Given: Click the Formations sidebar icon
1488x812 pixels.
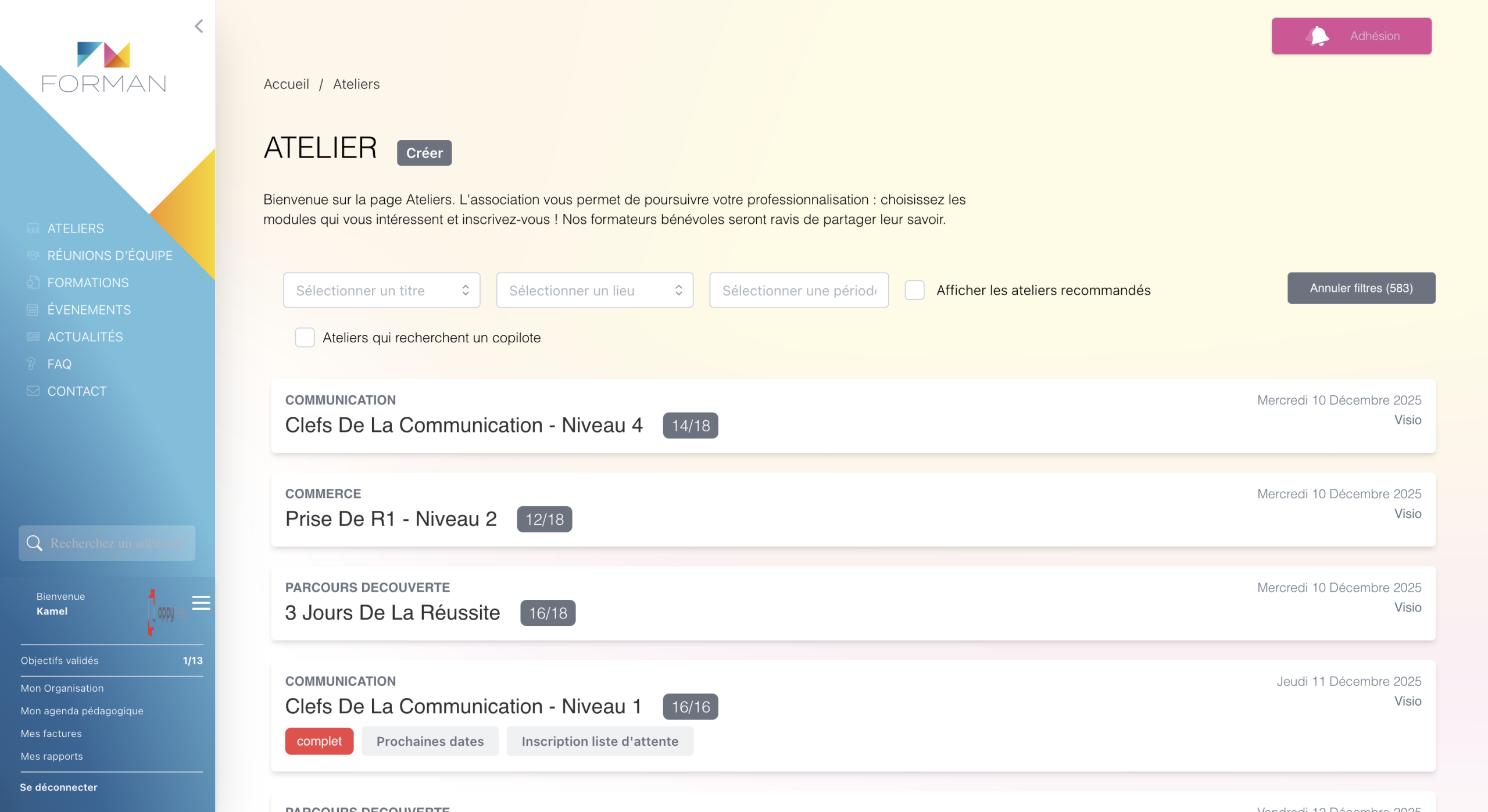Looking at the screenshot, I should click(33, 282).
